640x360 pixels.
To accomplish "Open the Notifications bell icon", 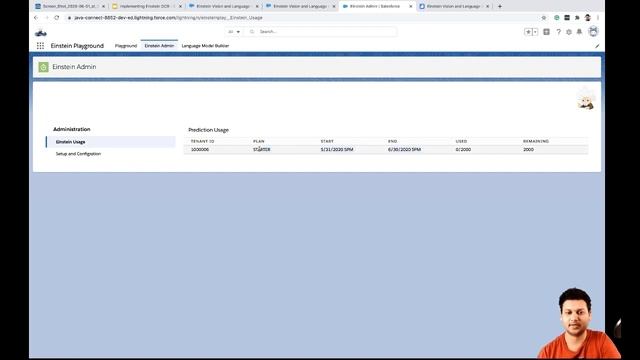I will click(x=579, y=32).
